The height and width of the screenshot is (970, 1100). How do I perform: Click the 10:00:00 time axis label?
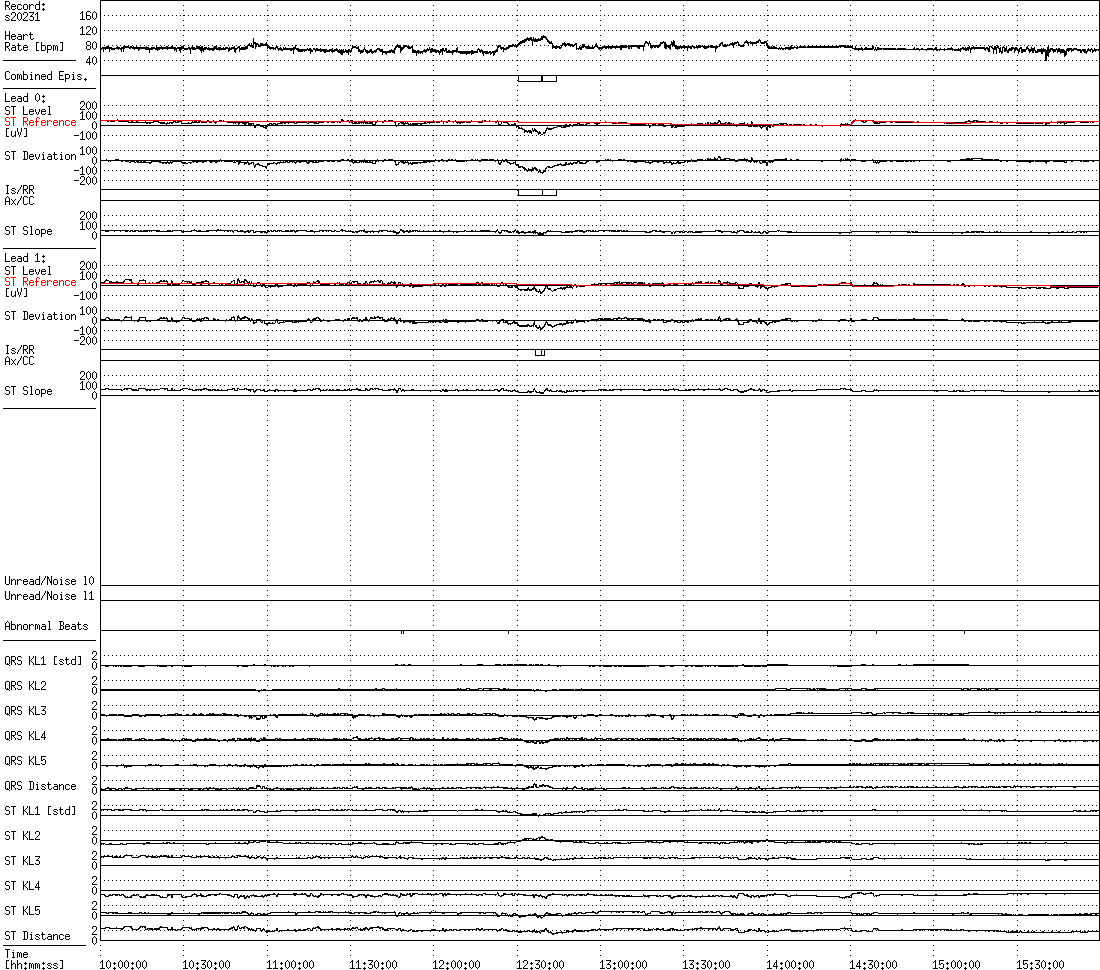pyautogui.click(x=123, y=964)
